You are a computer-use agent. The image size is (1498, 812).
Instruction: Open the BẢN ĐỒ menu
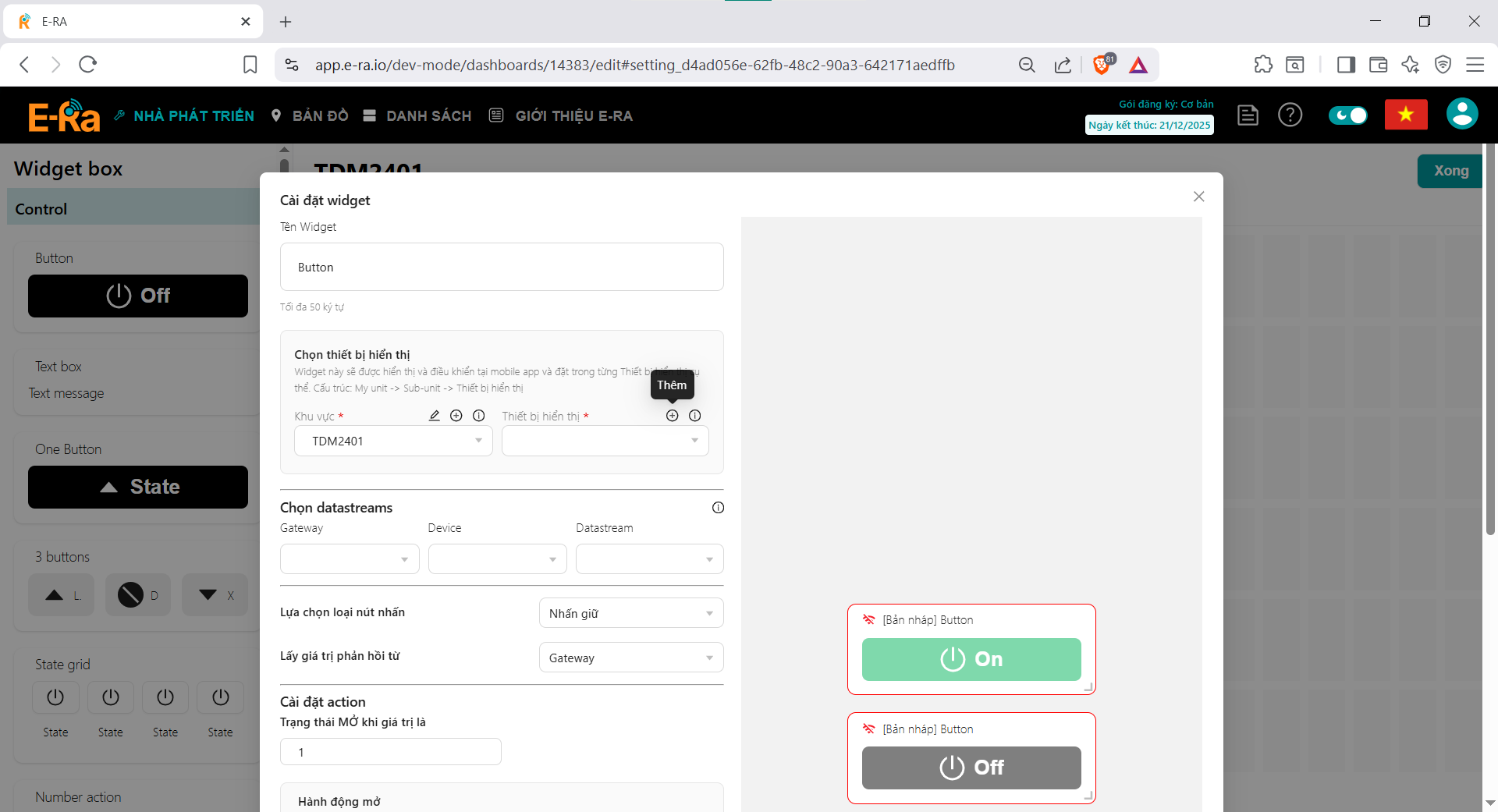(x=310, y=115)
